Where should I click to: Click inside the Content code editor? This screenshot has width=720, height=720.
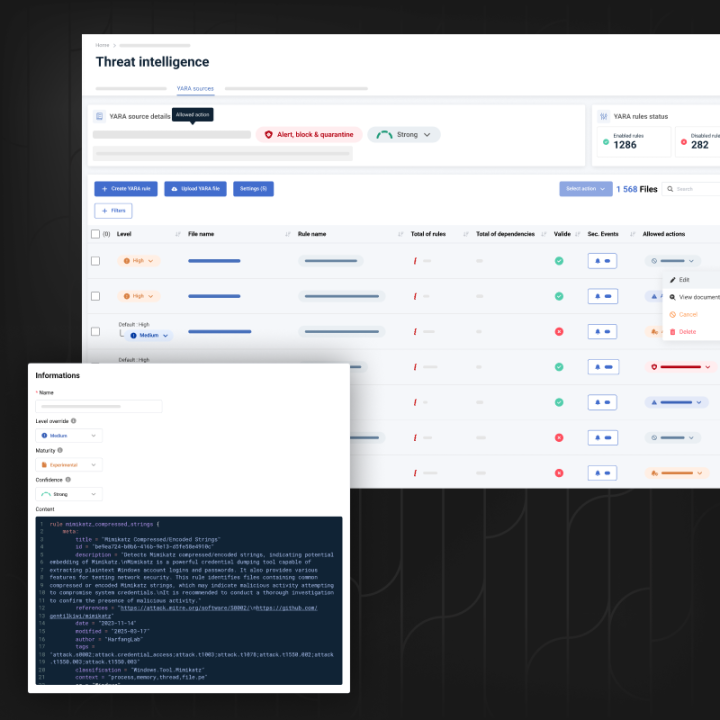pos(189,601)
